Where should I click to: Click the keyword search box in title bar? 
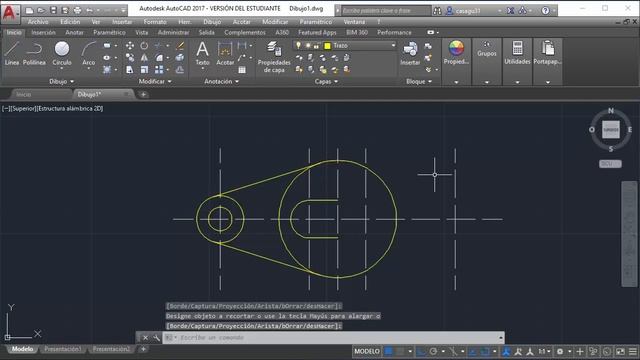386,10
